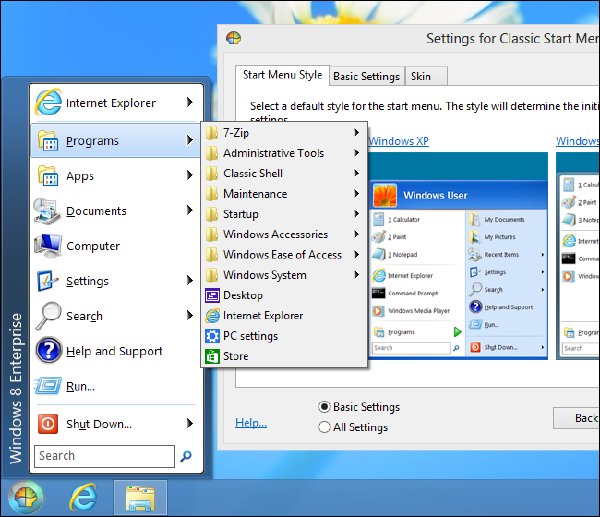Switch to the Skin tab
600x517 pixels.
coord(426,76)
